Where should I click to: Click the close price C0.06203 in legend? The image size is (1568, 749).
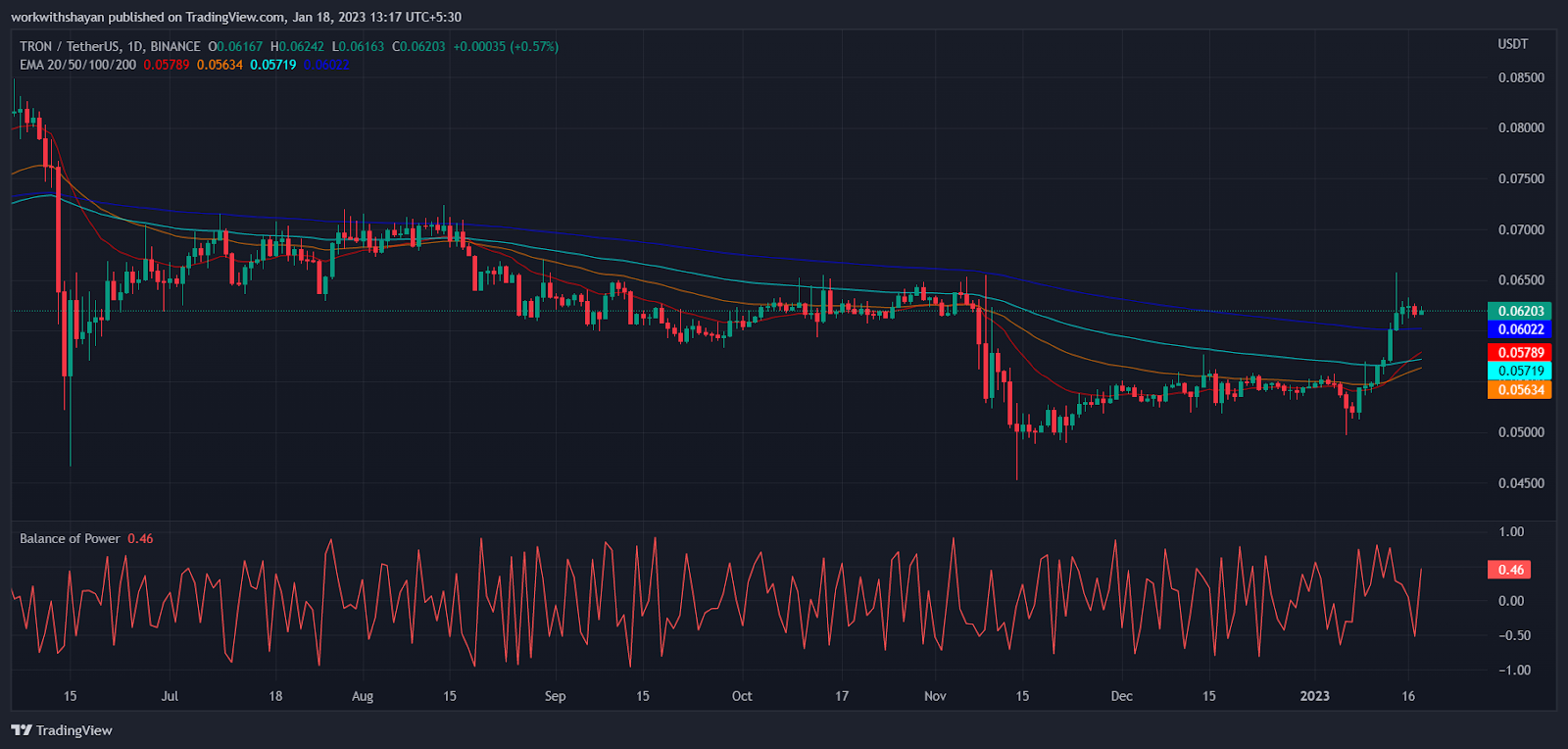pos(418,46)
